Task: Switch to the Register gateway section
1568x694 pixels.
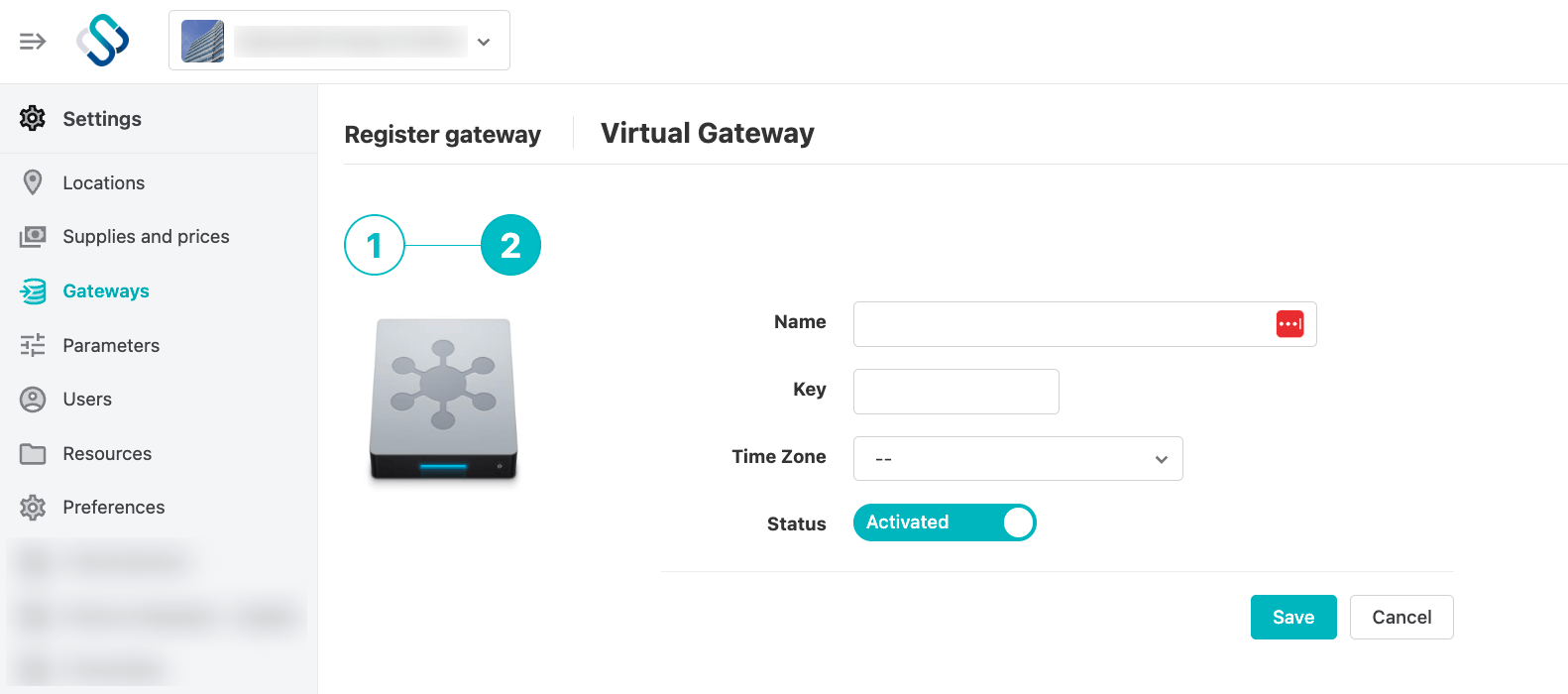Action: pos(442,134)
